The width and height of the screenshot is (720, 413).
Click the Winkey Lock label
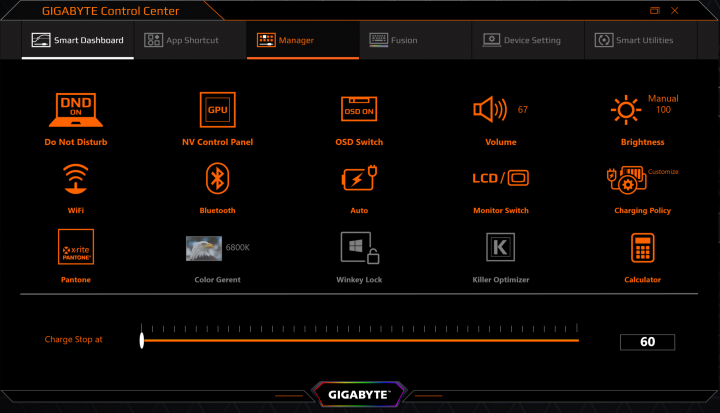pos(359,279)
